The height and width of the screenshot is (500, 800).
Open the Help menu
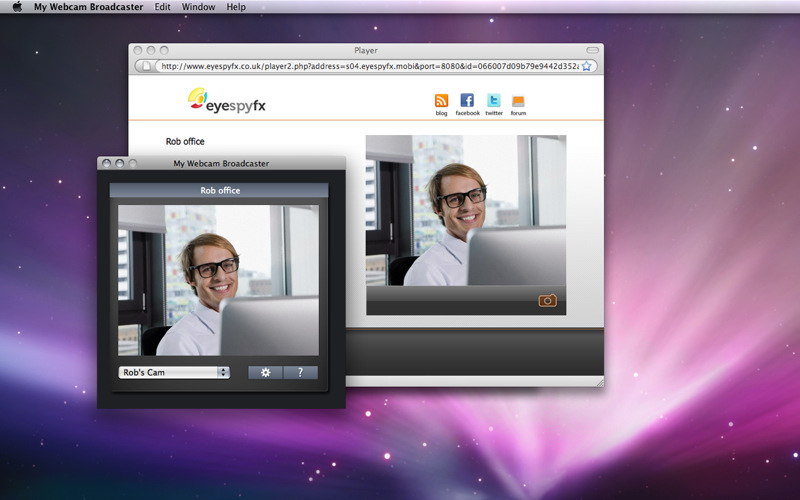236,7
